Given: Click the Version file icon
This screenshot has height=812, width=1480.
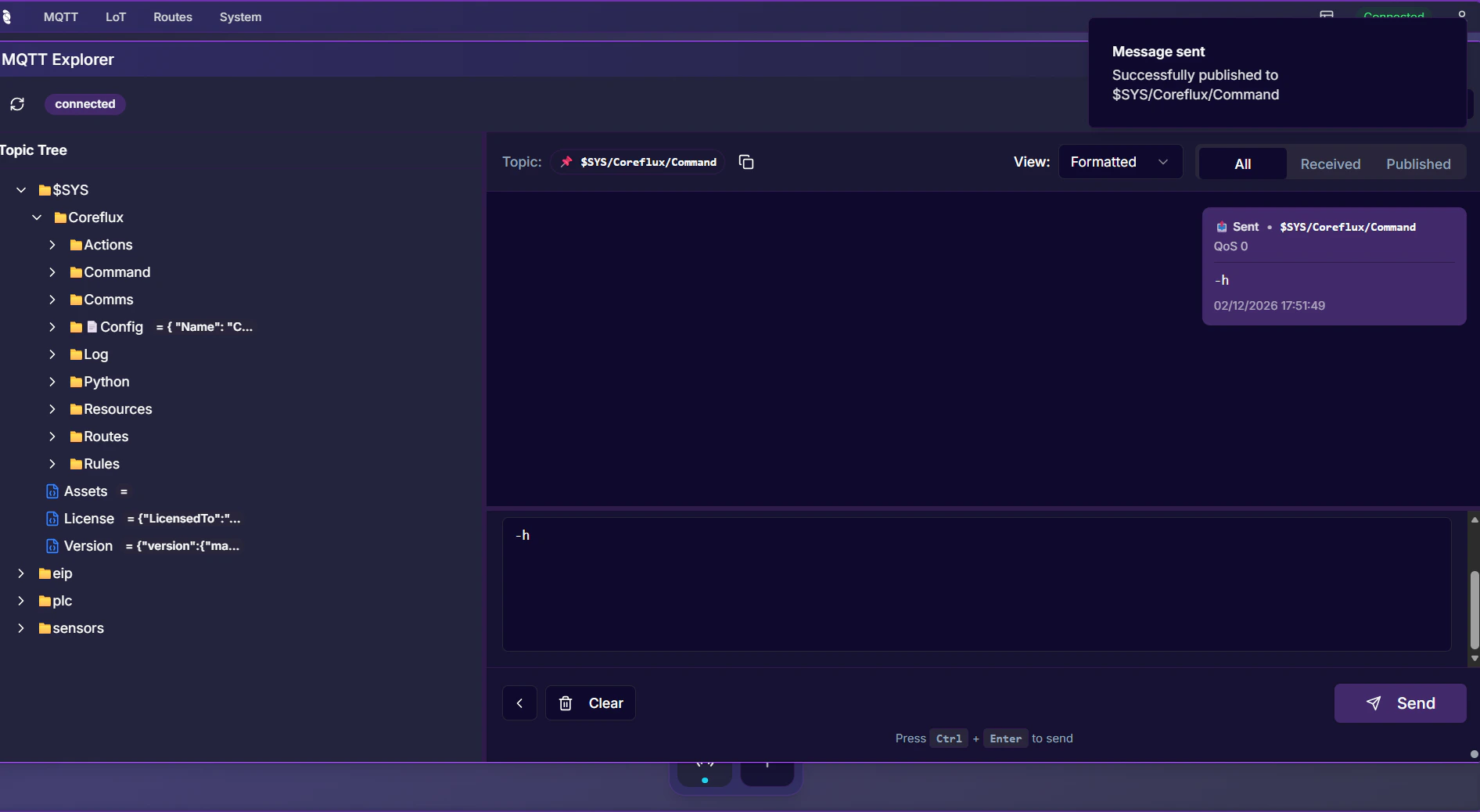Looking at the screenshot, I should point(52,546).
